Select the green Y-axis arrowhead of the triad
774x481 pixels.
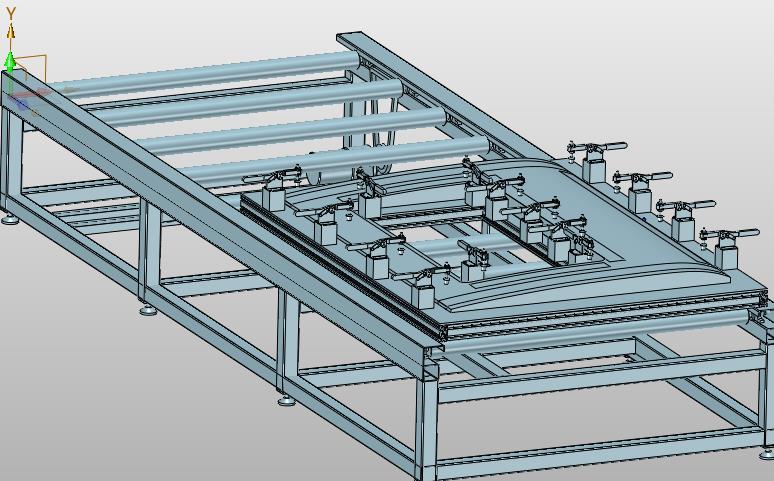[9, 61]
